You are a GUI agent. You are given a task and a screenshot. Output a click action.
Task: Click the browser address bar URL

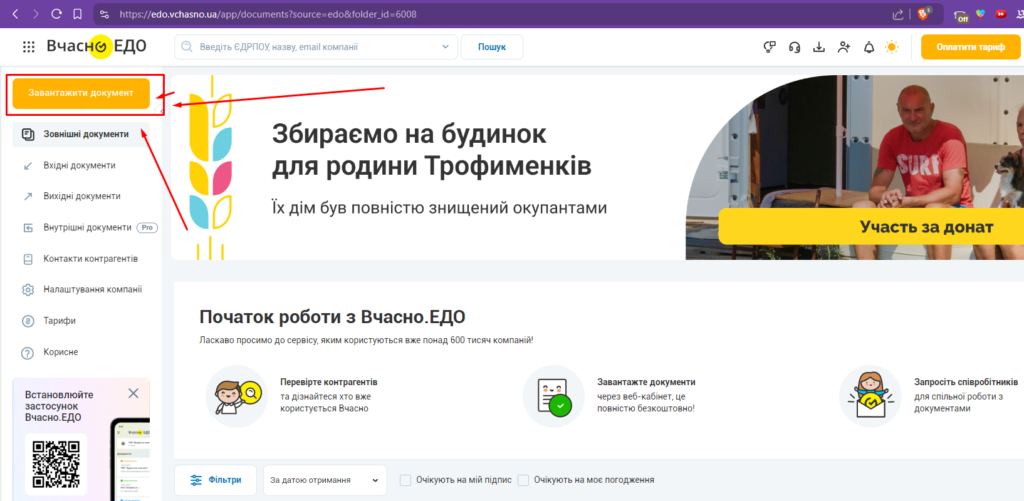coord(268,14)
